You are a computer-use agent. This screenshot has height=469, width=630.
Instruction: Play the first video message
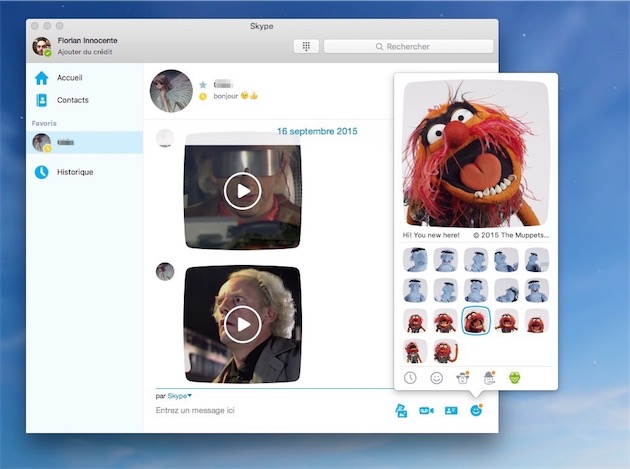coord(242,191)
